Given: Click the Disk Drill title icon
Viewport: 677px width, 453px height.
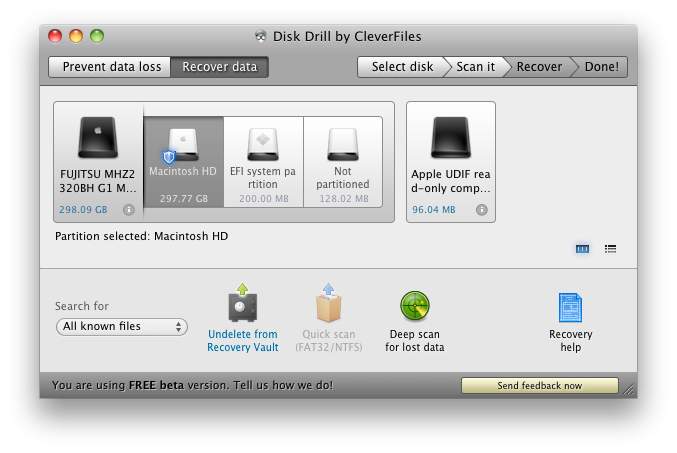Looking at the screenshot, I should point(260,36).
